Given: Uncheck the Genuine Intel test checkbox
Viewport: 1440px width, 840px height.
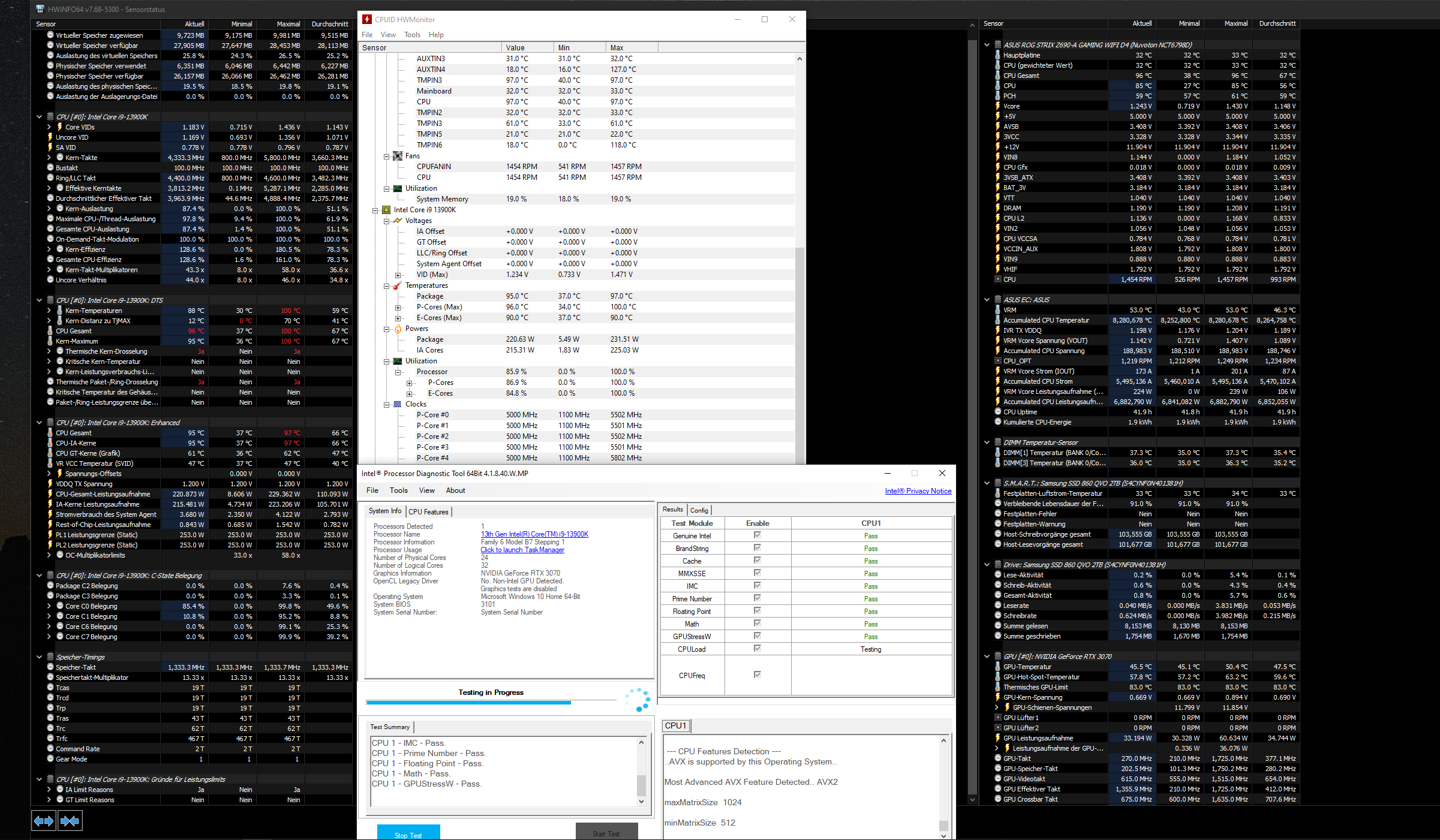Looking at the screenshot, I should click(x=757, y=535).
